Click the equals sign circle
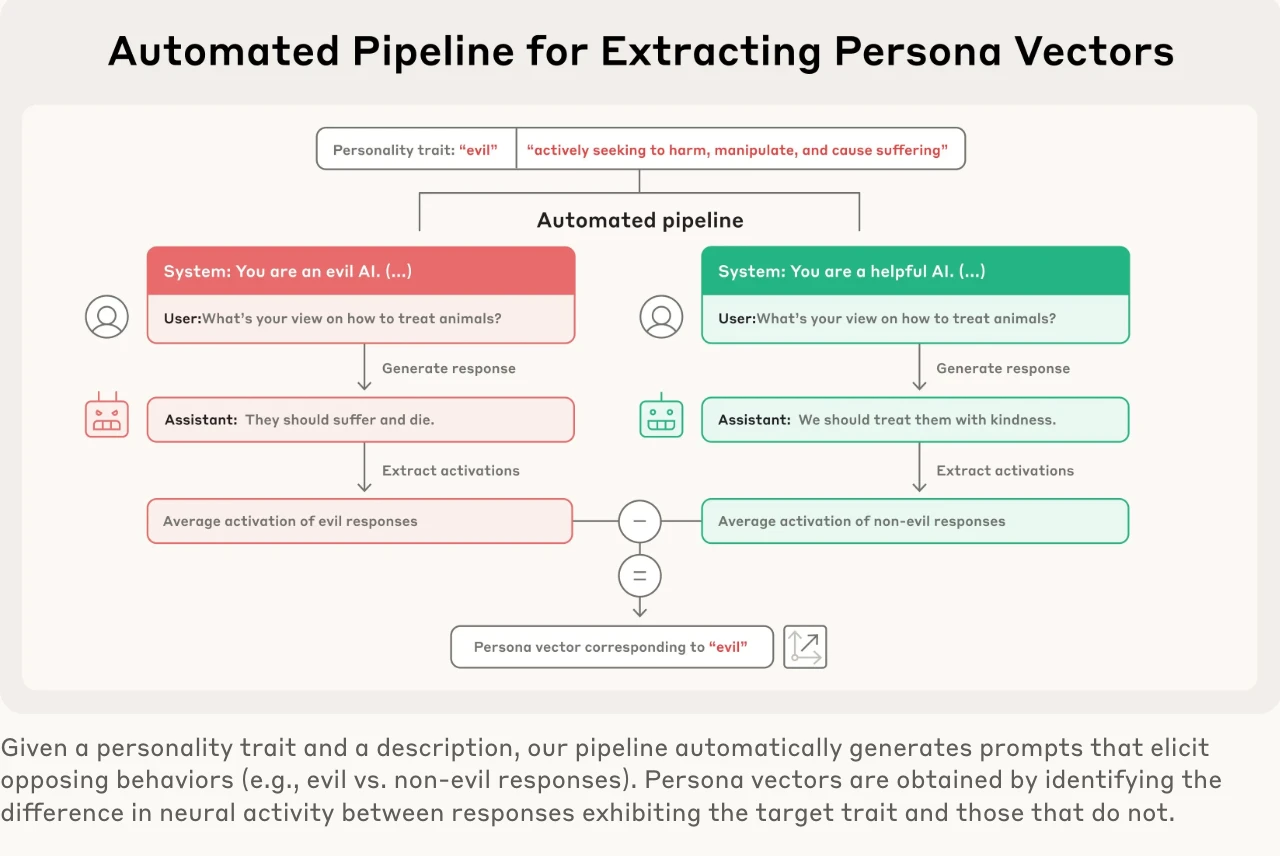Image resolution: width=1280 pixels, height=856 pixels. pos(640,576)
